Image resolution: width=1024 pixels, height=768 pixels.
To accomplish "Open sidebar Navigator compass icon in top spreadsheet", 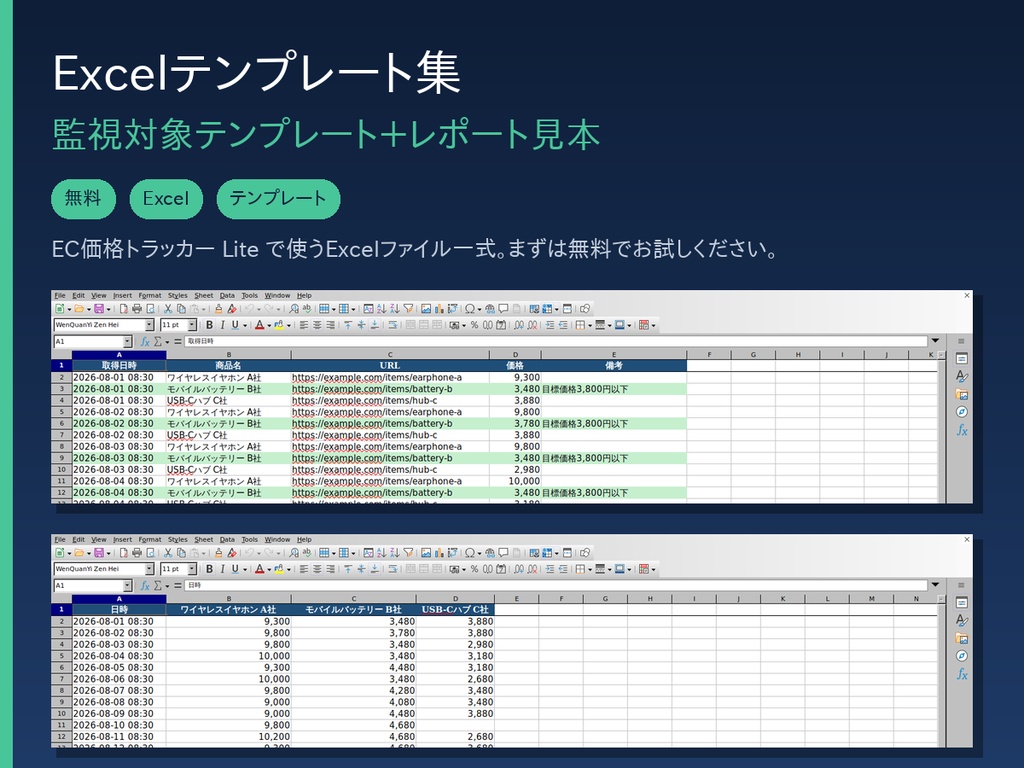I will click(x=961, y=411).
